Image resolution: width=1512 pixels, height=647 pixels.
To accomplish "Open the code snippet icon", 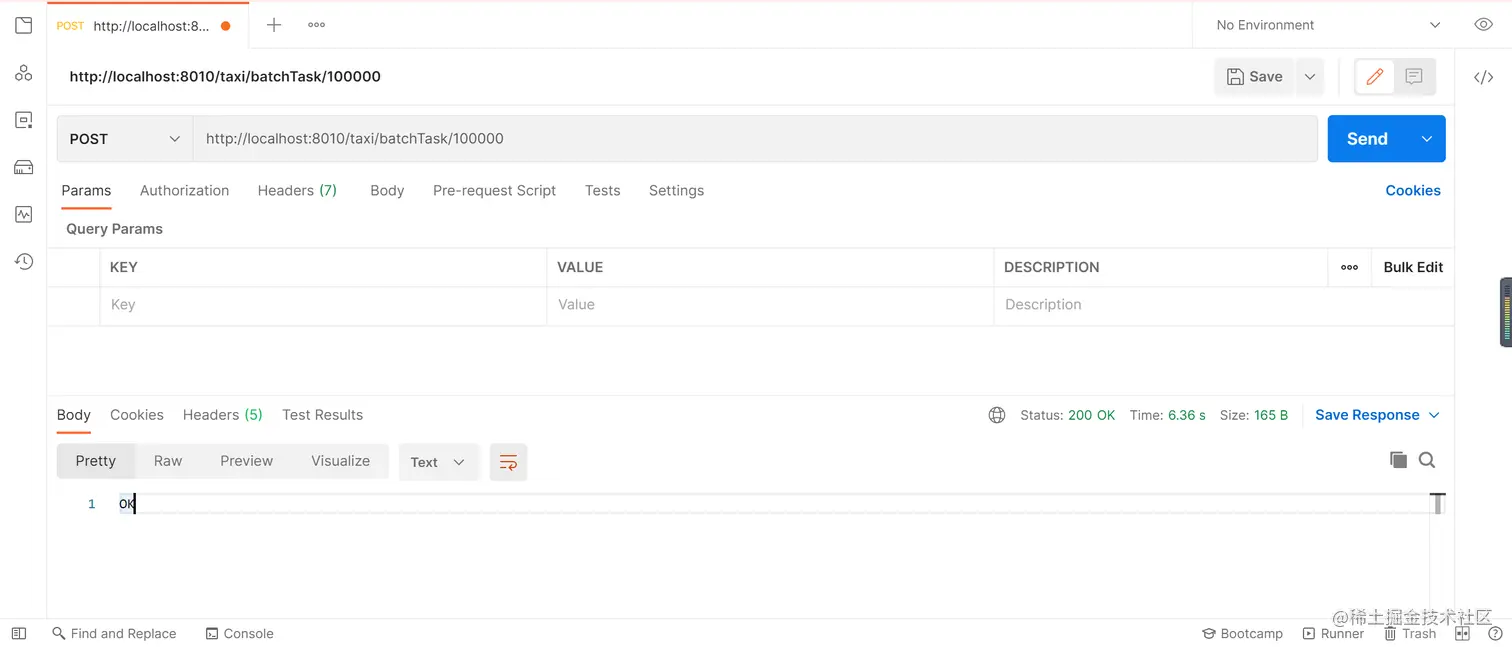I will [1484, 77].
